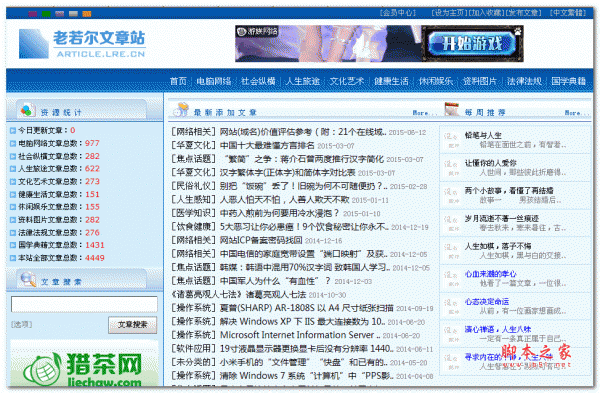Open recommended article 岁月流逝不著一丝痕迹
600x393 pixels.
click(502, 219)
